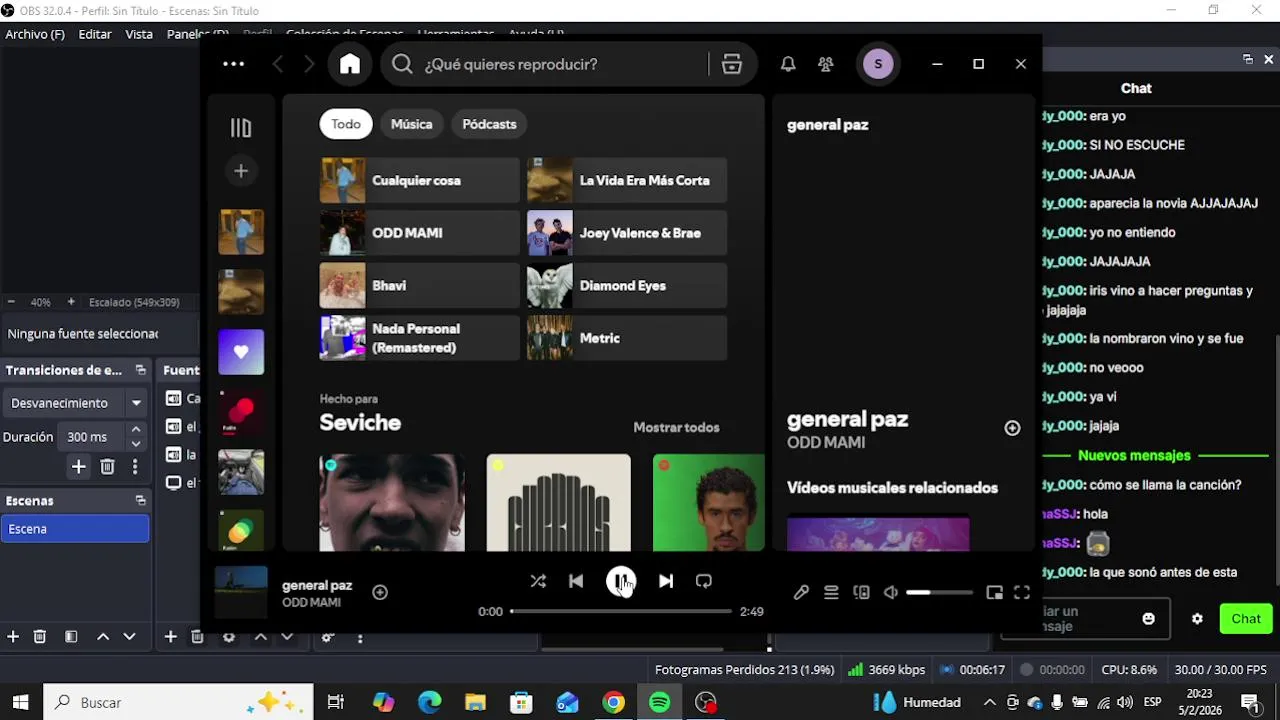Open Diamond Eyes card

click(x=627, y=286)
